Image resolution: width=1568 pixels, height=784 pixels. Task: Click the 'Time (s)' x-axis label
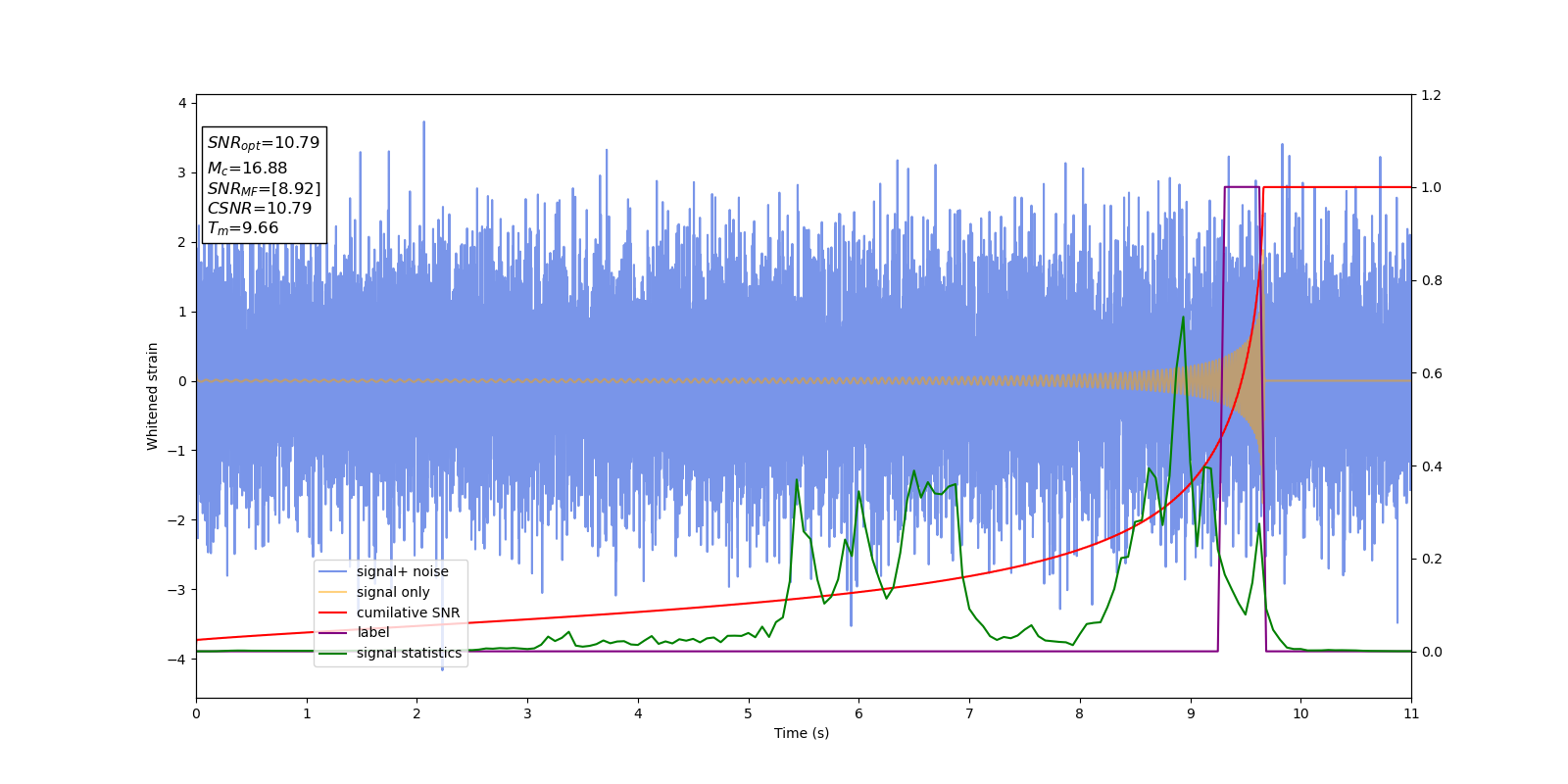pyautogui.click(x=802, y=733)
